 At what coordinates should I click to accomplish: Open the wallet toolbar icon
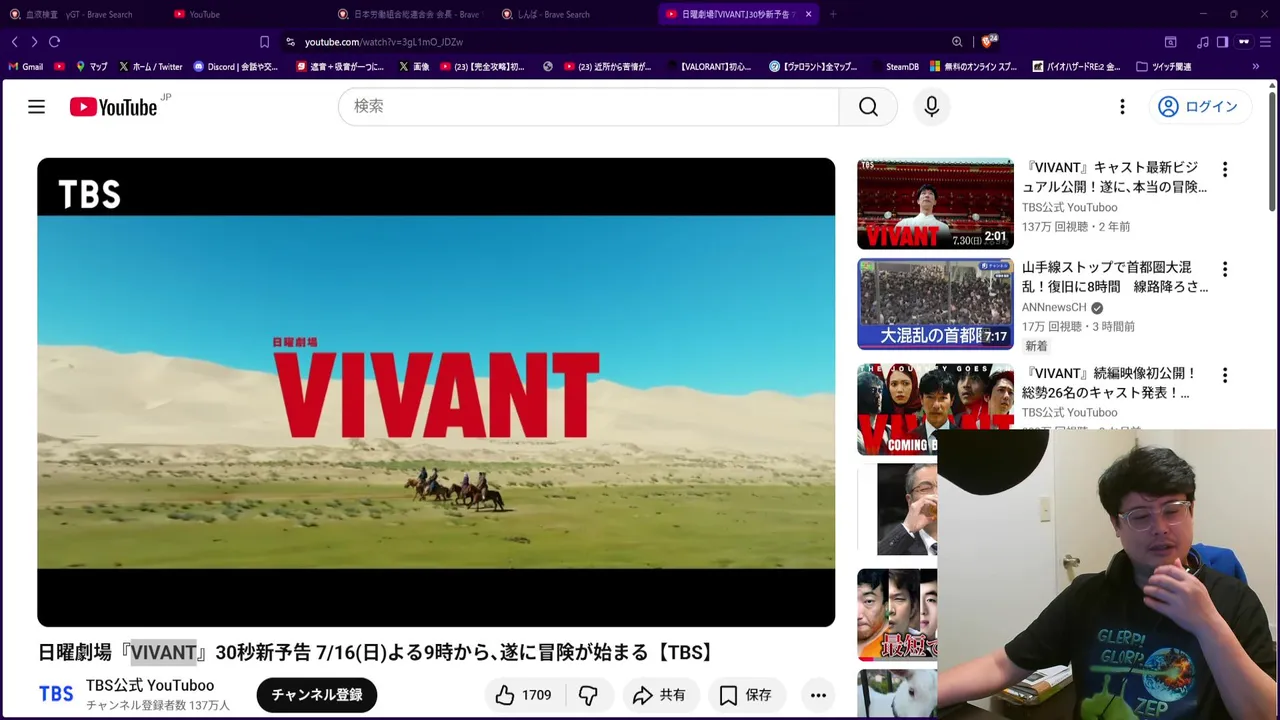tap(1170, 42)
